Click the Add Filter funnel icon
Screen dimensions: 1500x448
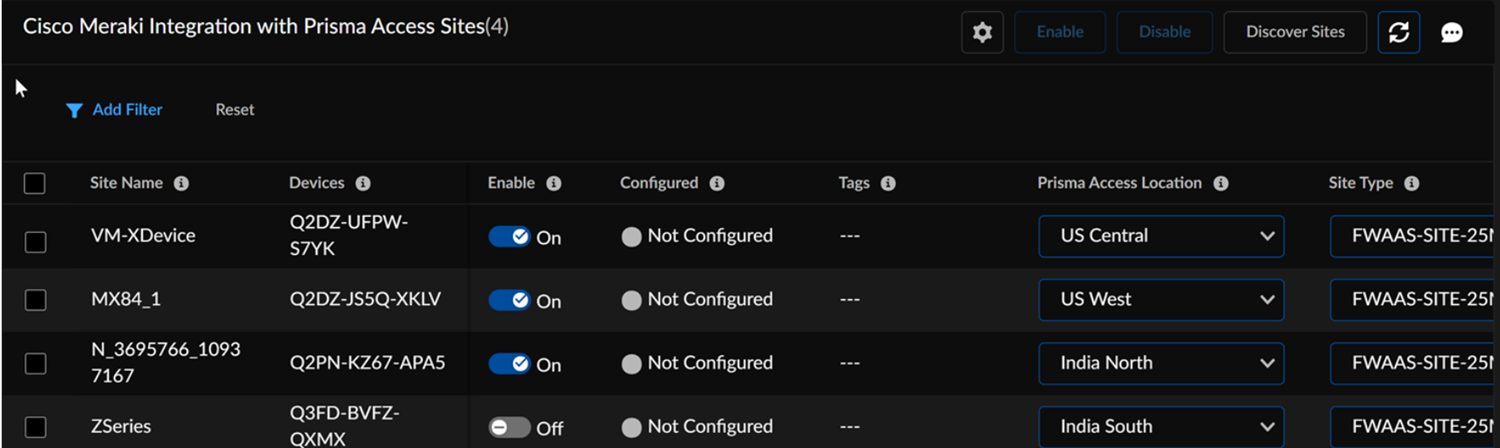pos(74,110)
